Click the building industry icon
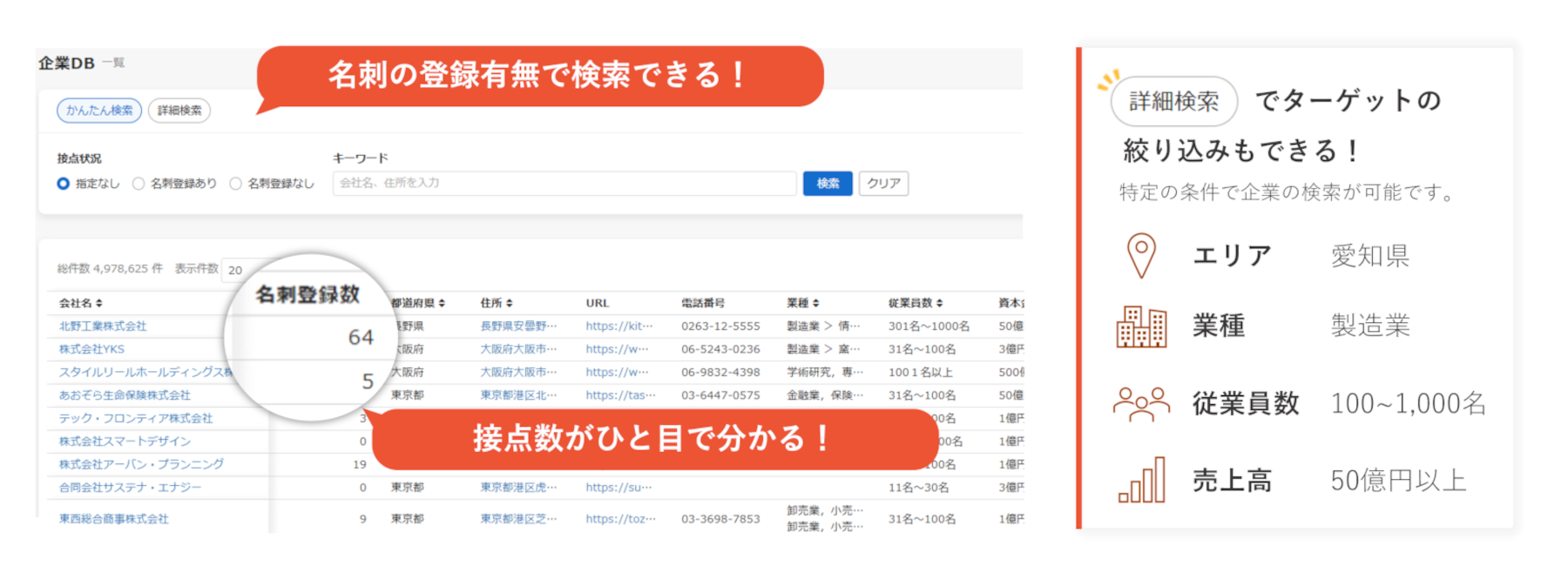1568x580 pixels. [x=1140, y=327]
